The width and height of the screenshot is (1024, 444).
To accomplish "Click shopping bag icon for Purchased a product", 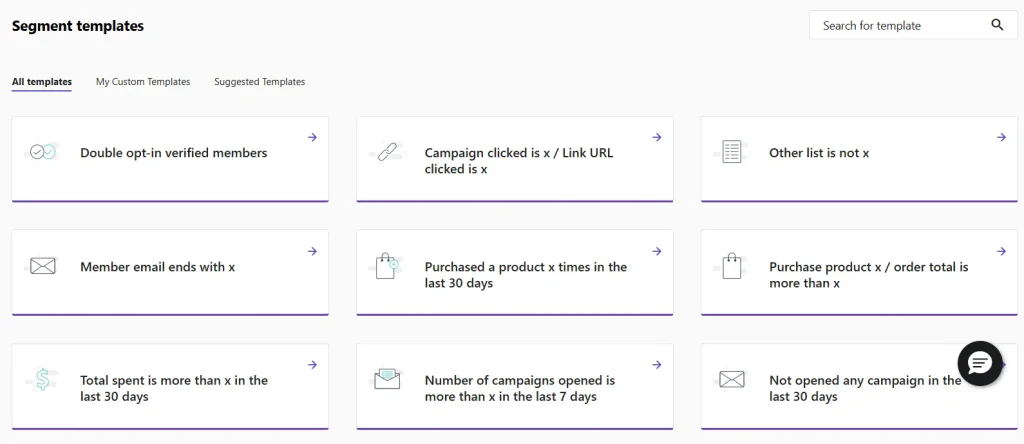I will click(x=387, y=266).
